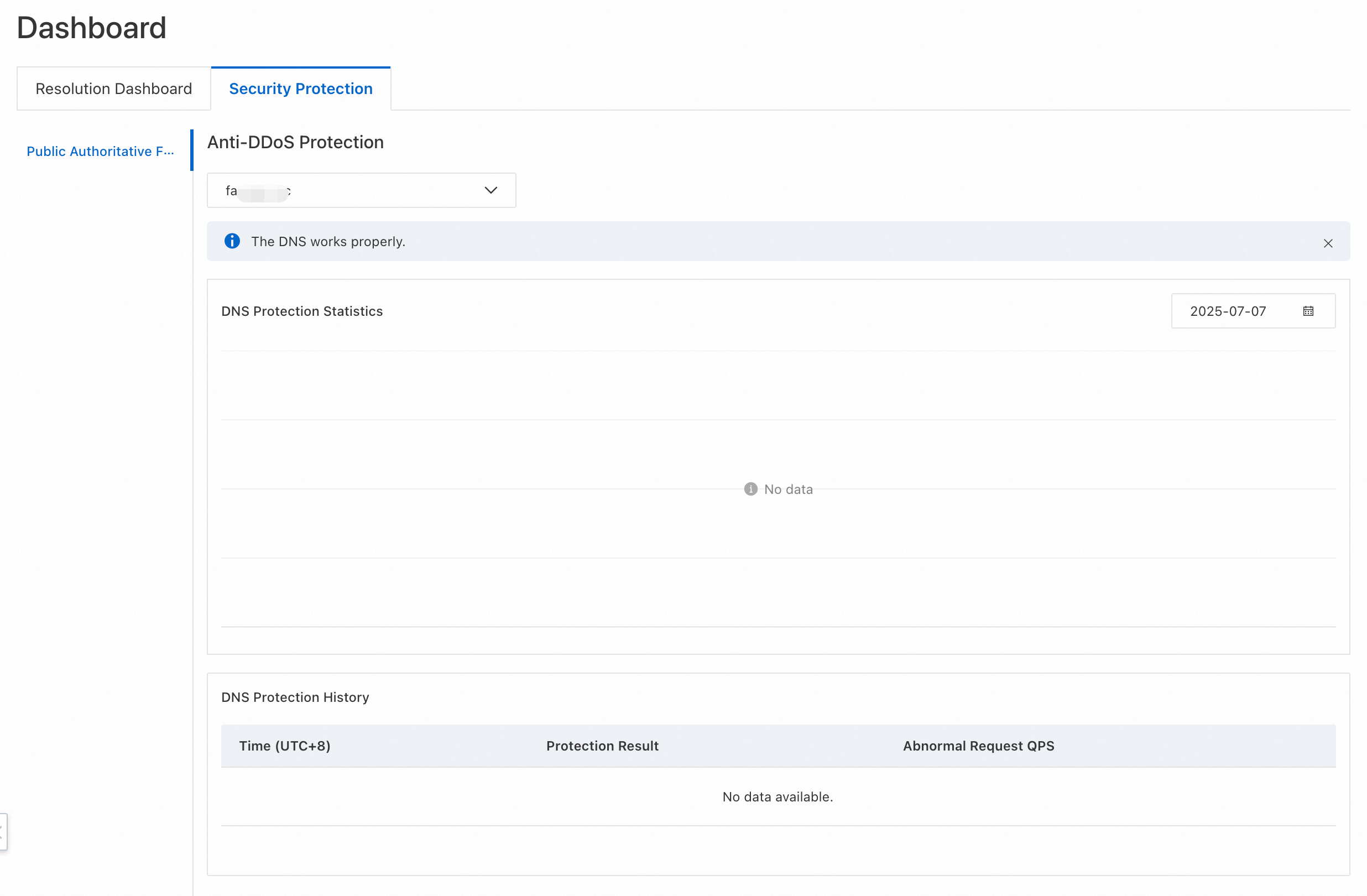
Task: Click the DNS Protection History title
Action: [x=295, y=697]
